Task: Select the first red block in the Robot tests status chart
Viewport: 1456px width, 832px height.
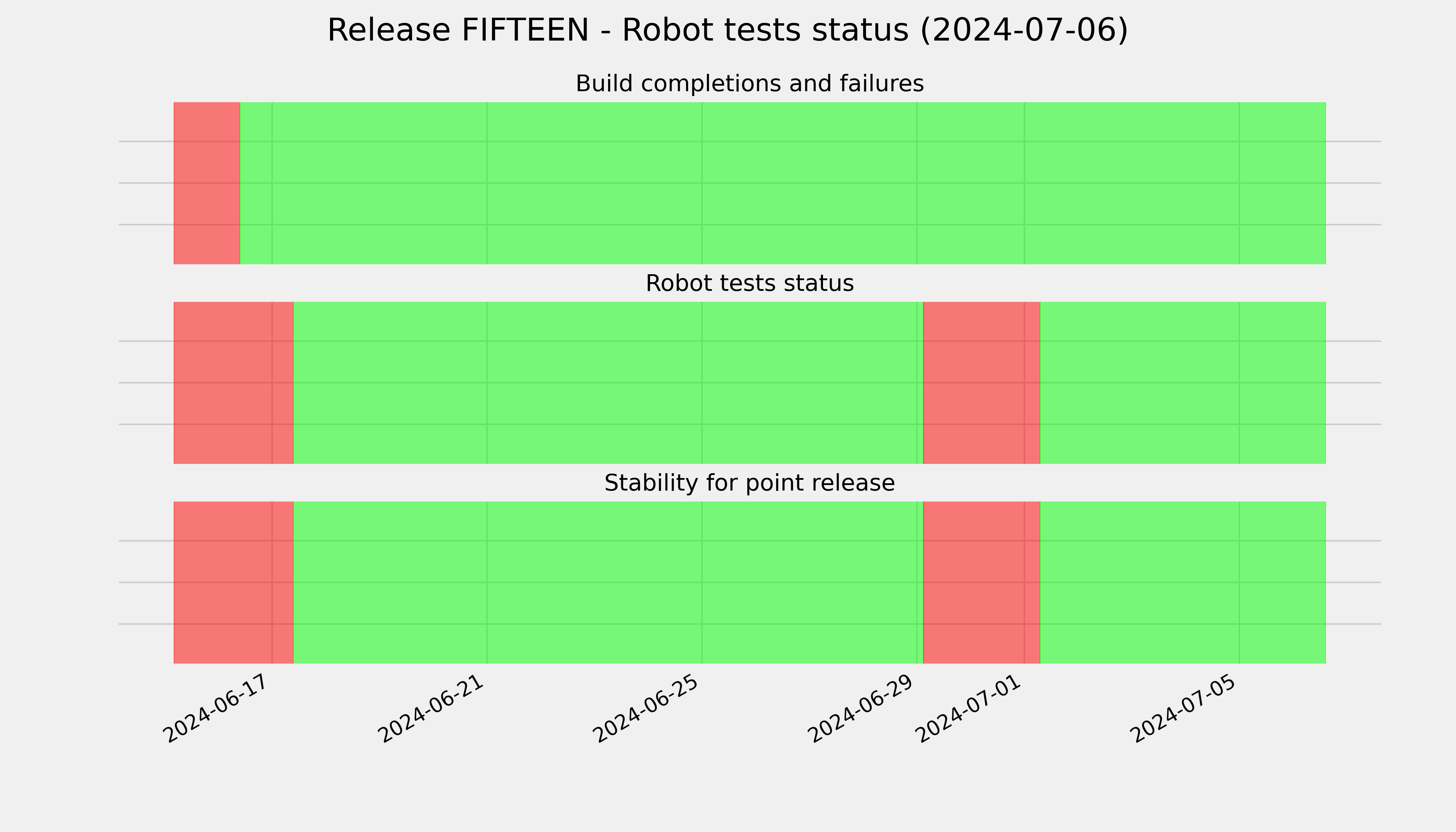Action: pos(234,383)
